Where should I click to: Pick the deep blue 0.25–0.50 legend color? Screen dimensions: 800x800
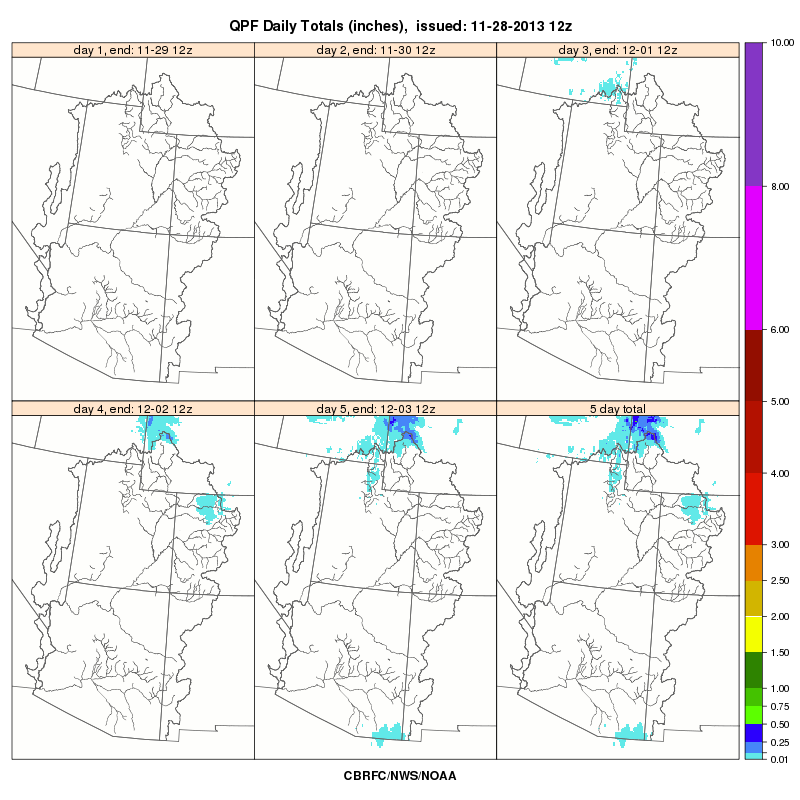click(754, 733)
